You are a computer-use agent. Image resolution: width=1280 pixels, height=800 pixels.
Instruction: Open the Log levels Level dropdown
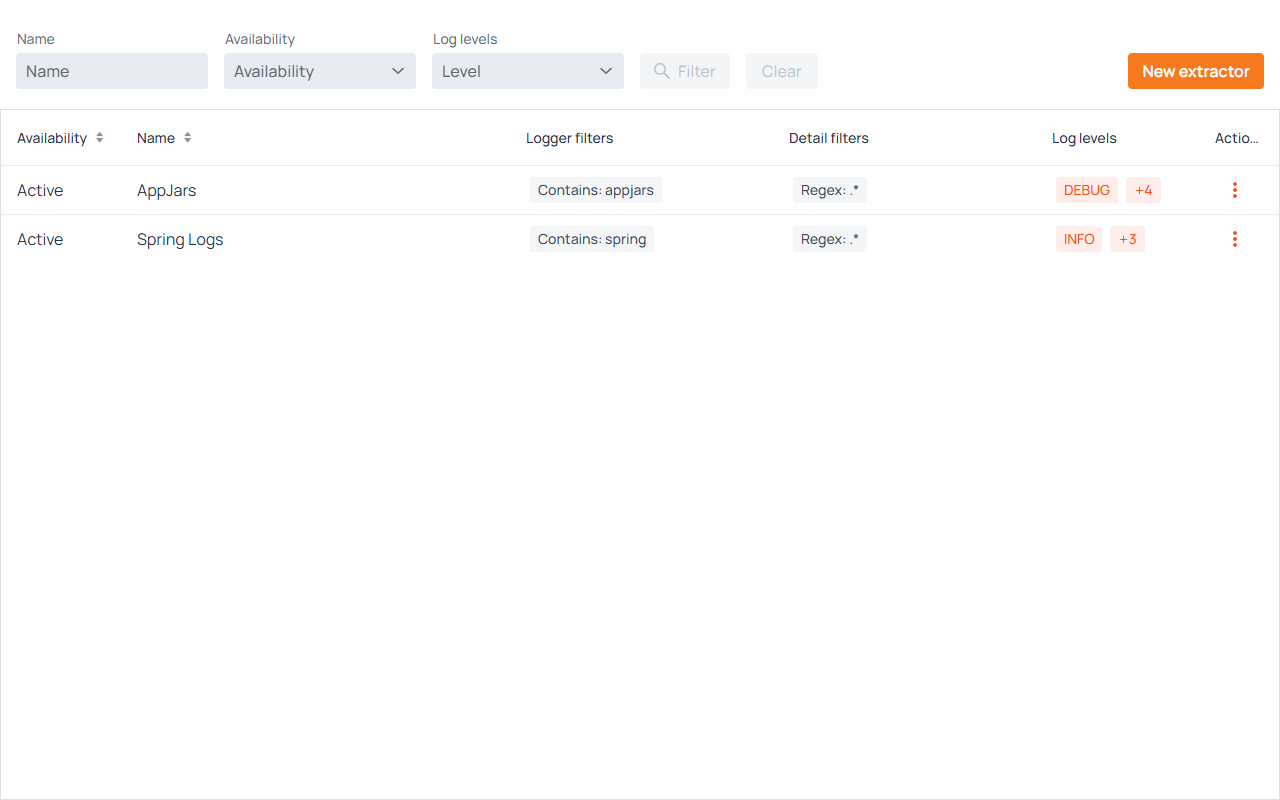tap(528, 71)
